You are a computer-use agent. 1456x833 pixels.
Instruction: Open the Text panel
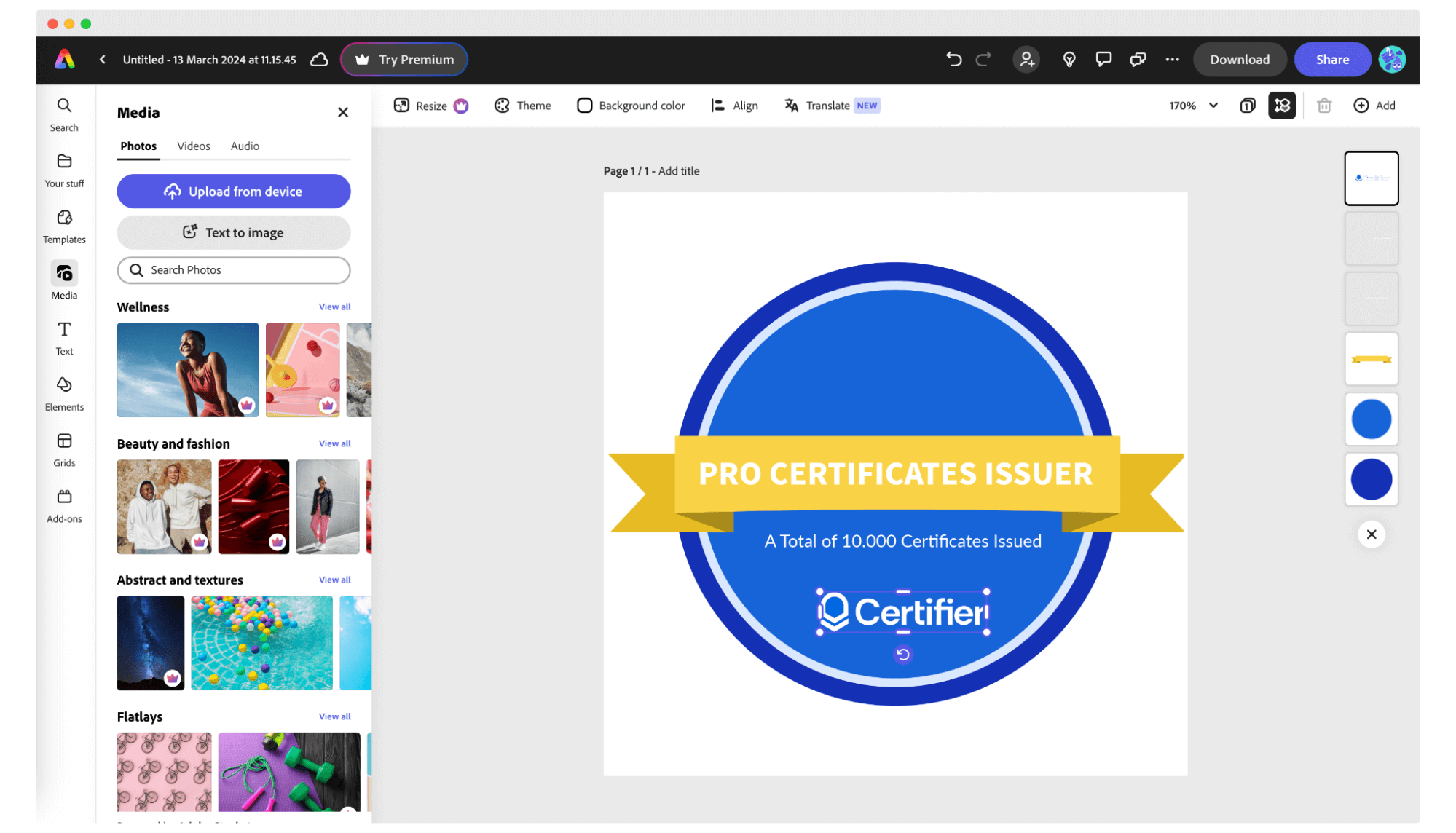[x=64, y=339]
